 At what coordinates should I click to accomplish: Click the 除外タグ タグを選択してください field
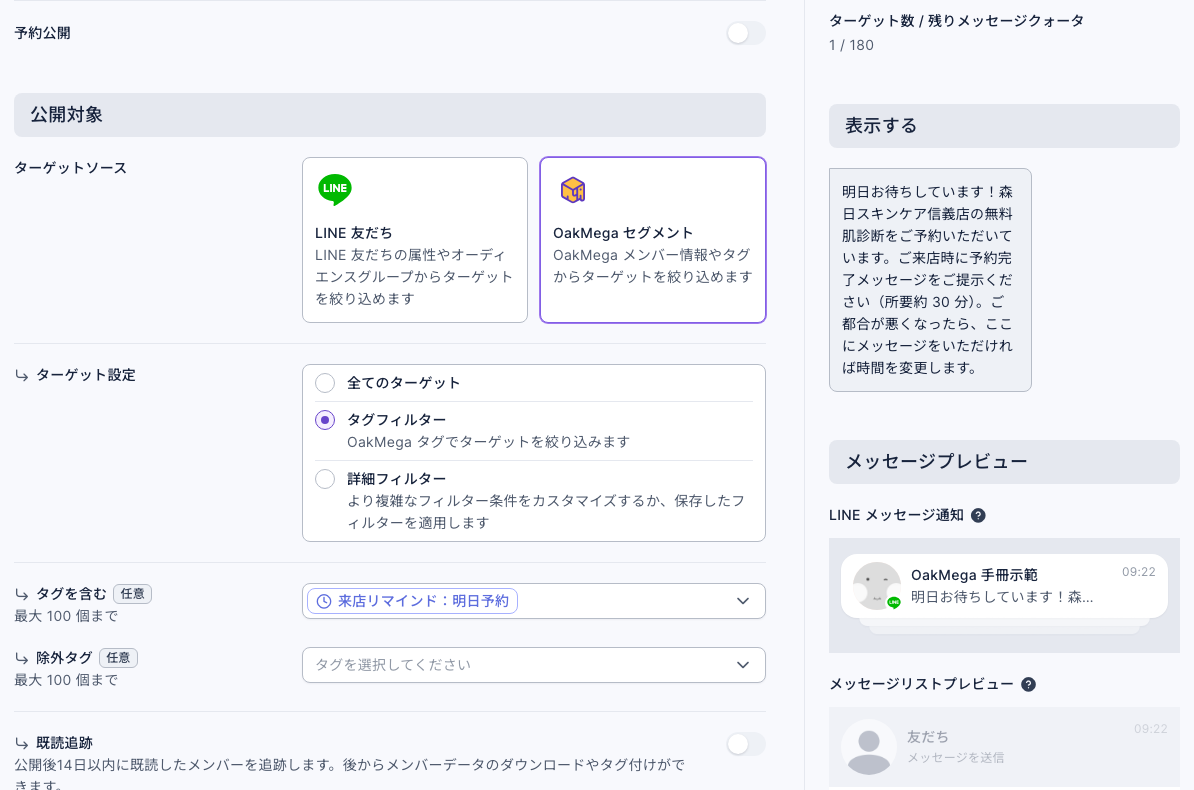[x=534, y=665]
